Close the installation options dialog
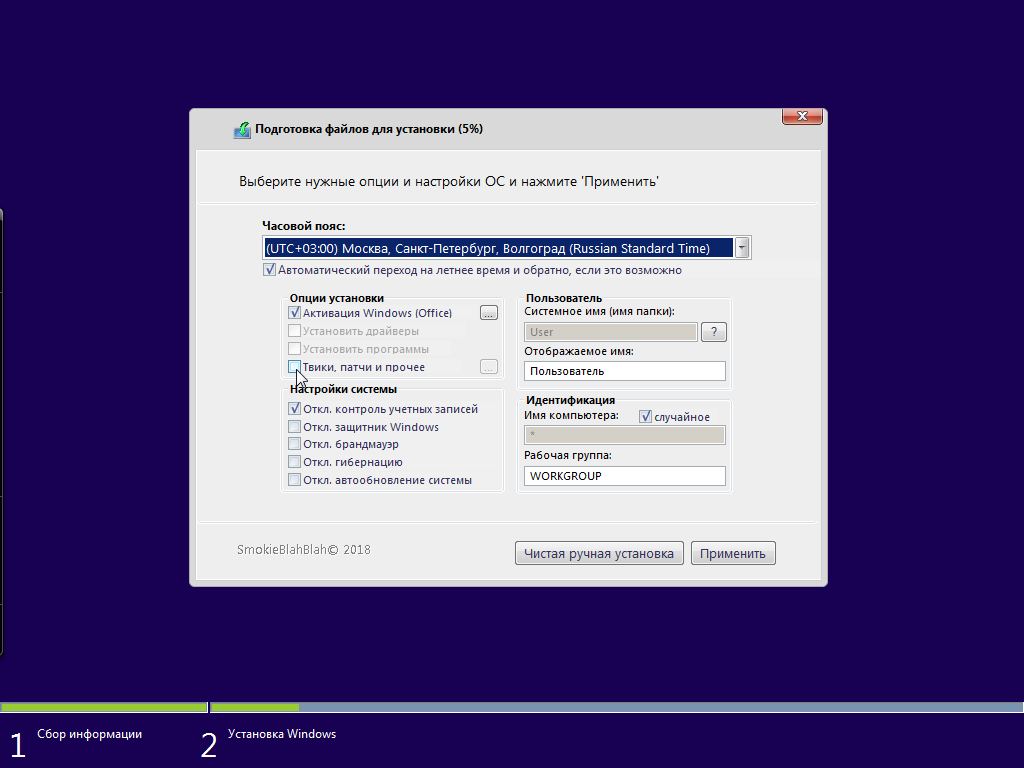 coord(802,116)
